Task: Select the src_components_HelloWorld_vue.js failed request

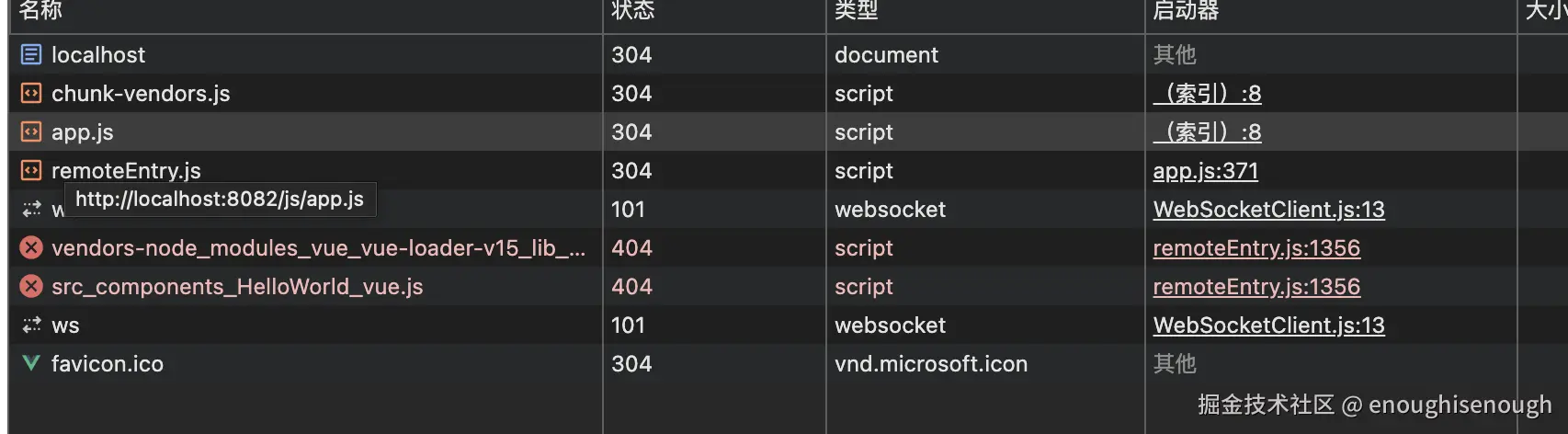Action: tap(237, 287)
